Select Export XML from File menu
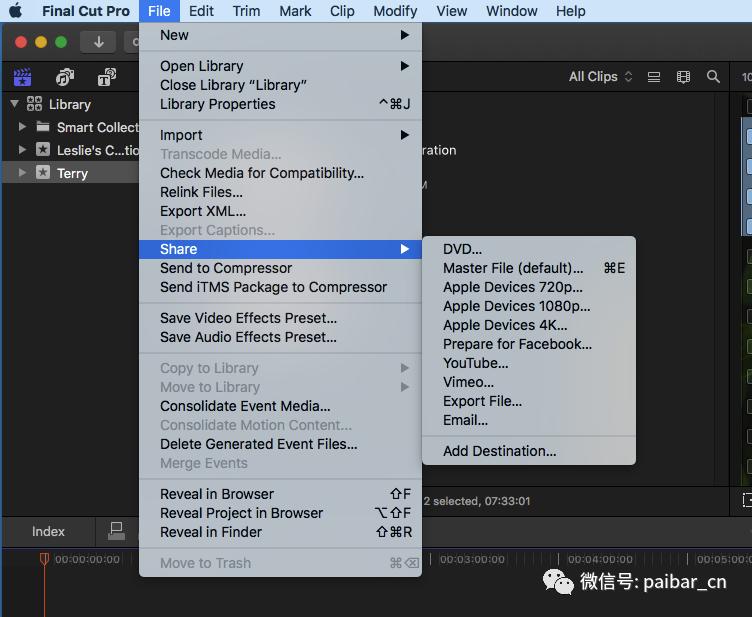 (x=202, y=211)
